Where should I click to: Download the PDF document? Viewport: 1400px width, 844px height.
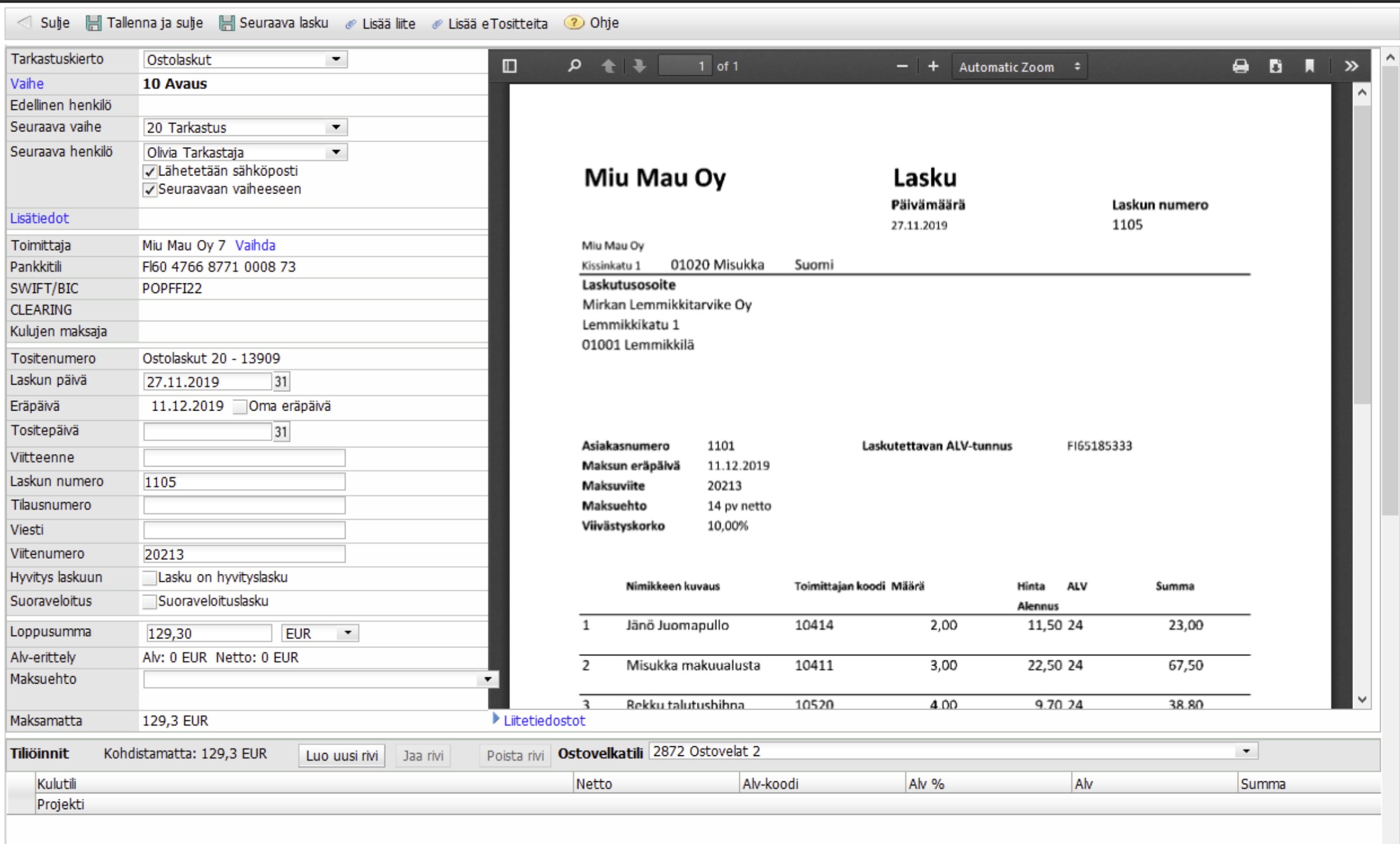[x=1275, y=66]
